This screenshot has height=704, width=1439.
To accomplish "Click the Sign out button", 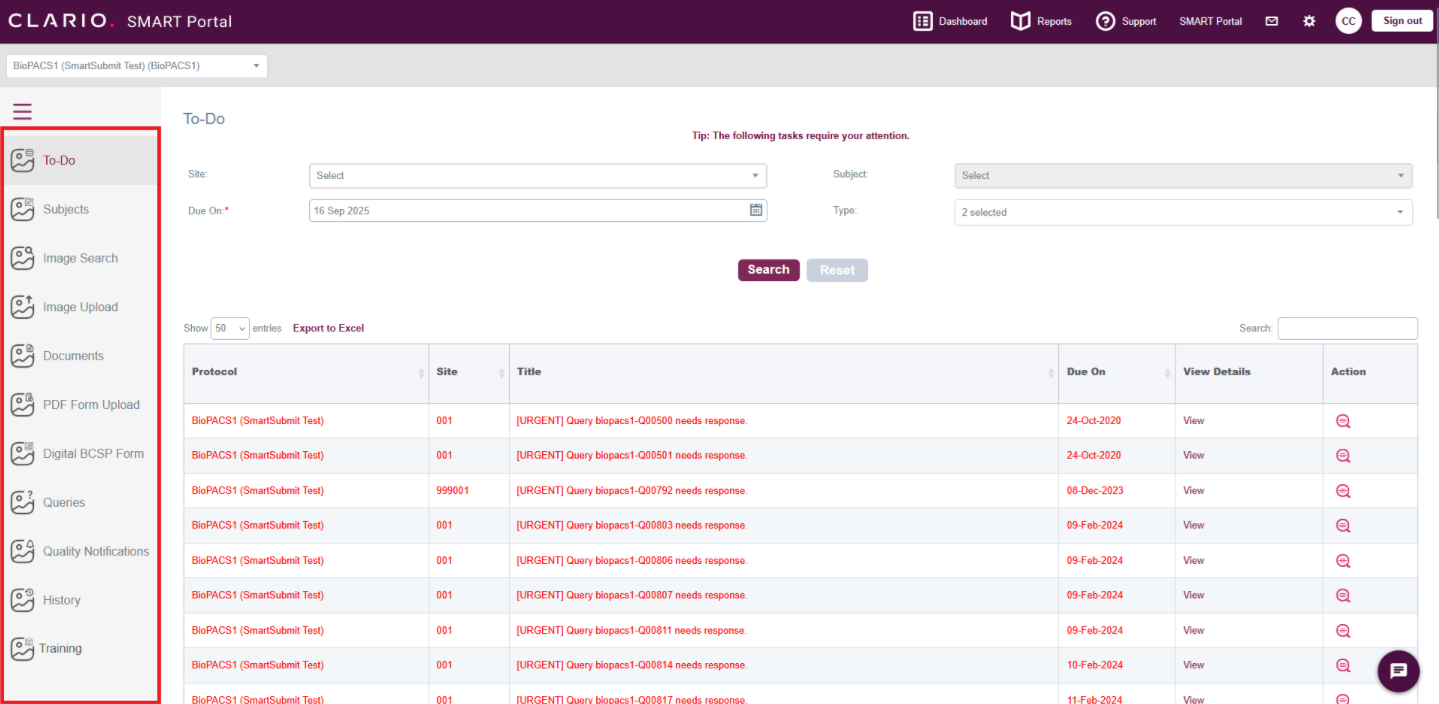I will click(x=1402, y=21).
